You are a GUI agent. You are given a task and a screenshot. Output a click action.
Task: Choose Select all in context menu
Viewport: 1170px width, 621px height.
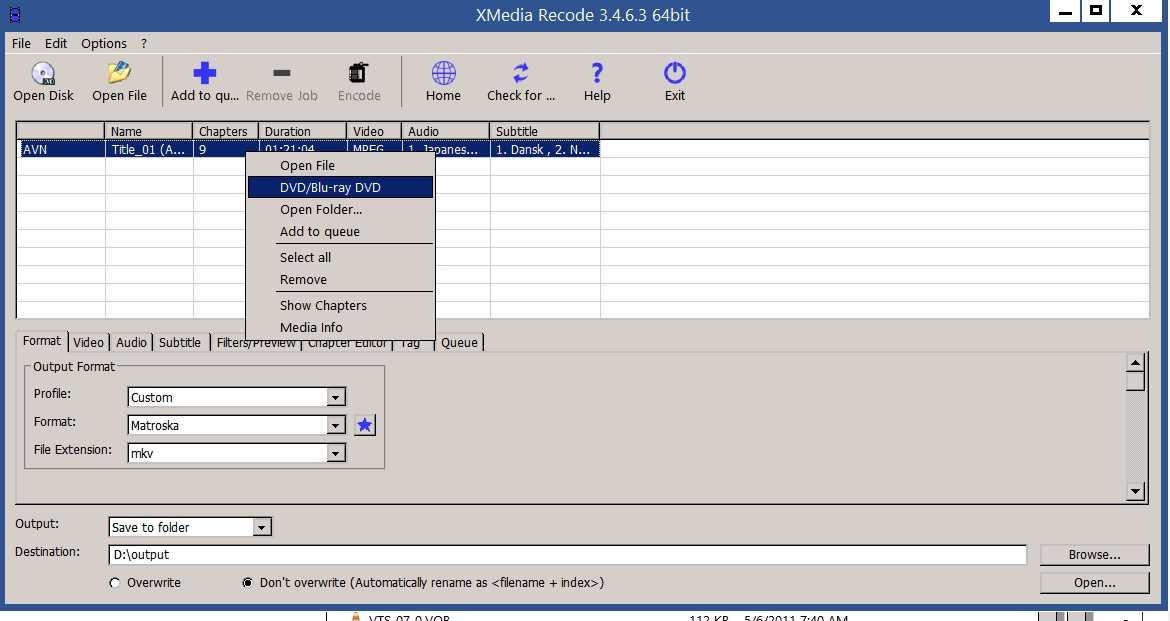(340, 258)
